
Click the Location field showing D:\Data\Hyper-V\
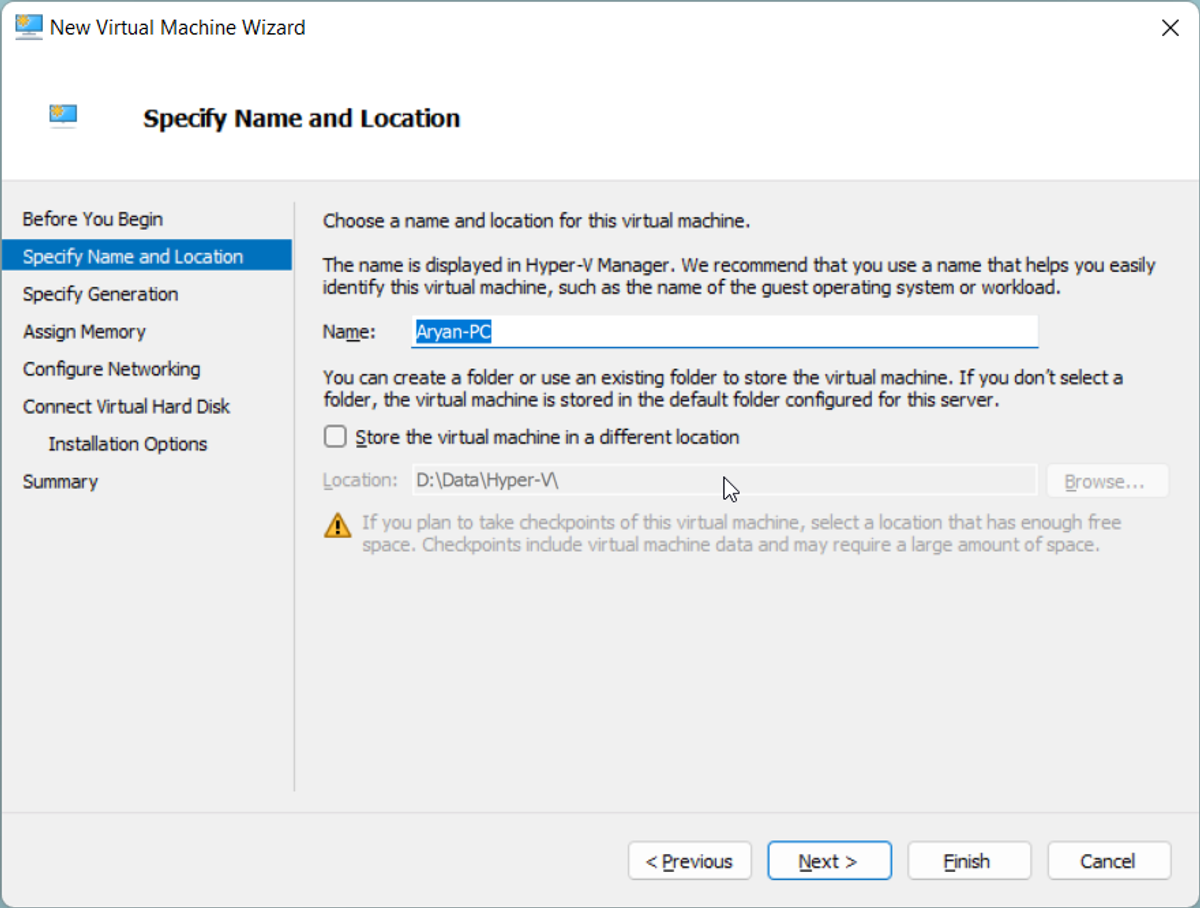point(725,481)
